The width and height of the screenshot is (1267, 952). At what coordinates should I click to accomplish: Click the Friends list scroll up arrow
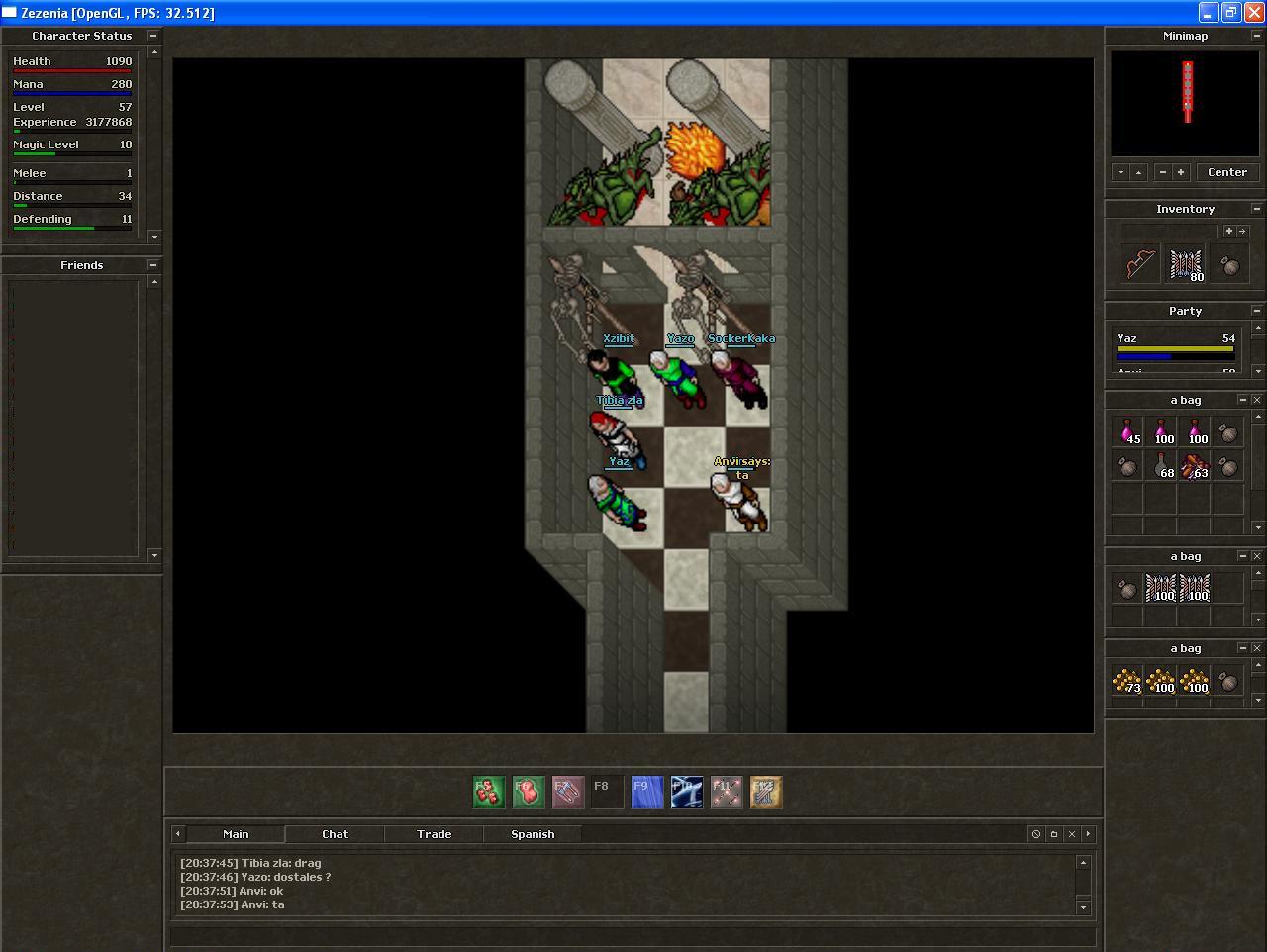click(x=153, y=282)
